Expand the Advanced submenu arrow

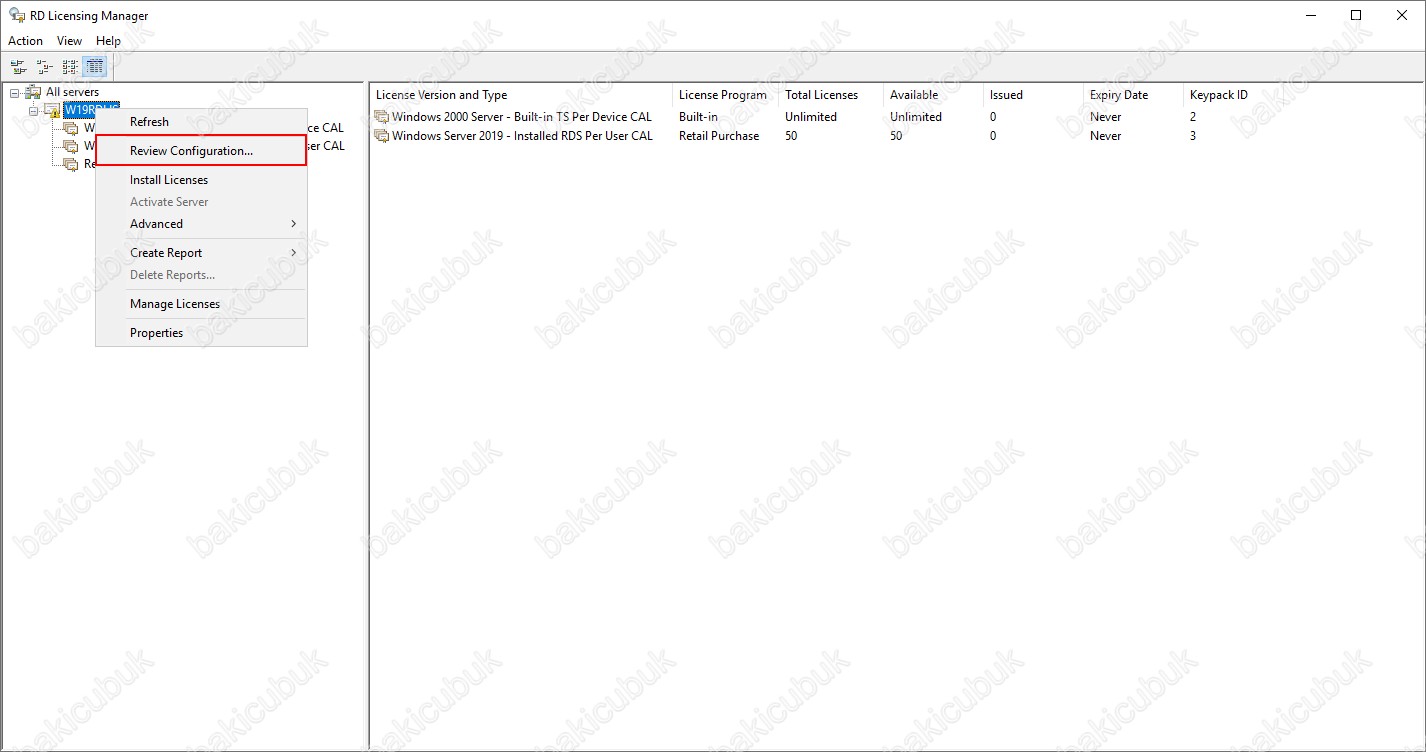click(x=293, y=224)
